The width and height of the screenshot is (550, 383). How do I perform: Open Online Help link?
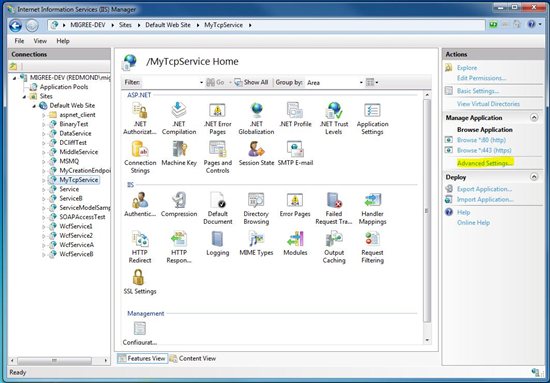pos(473,223)
